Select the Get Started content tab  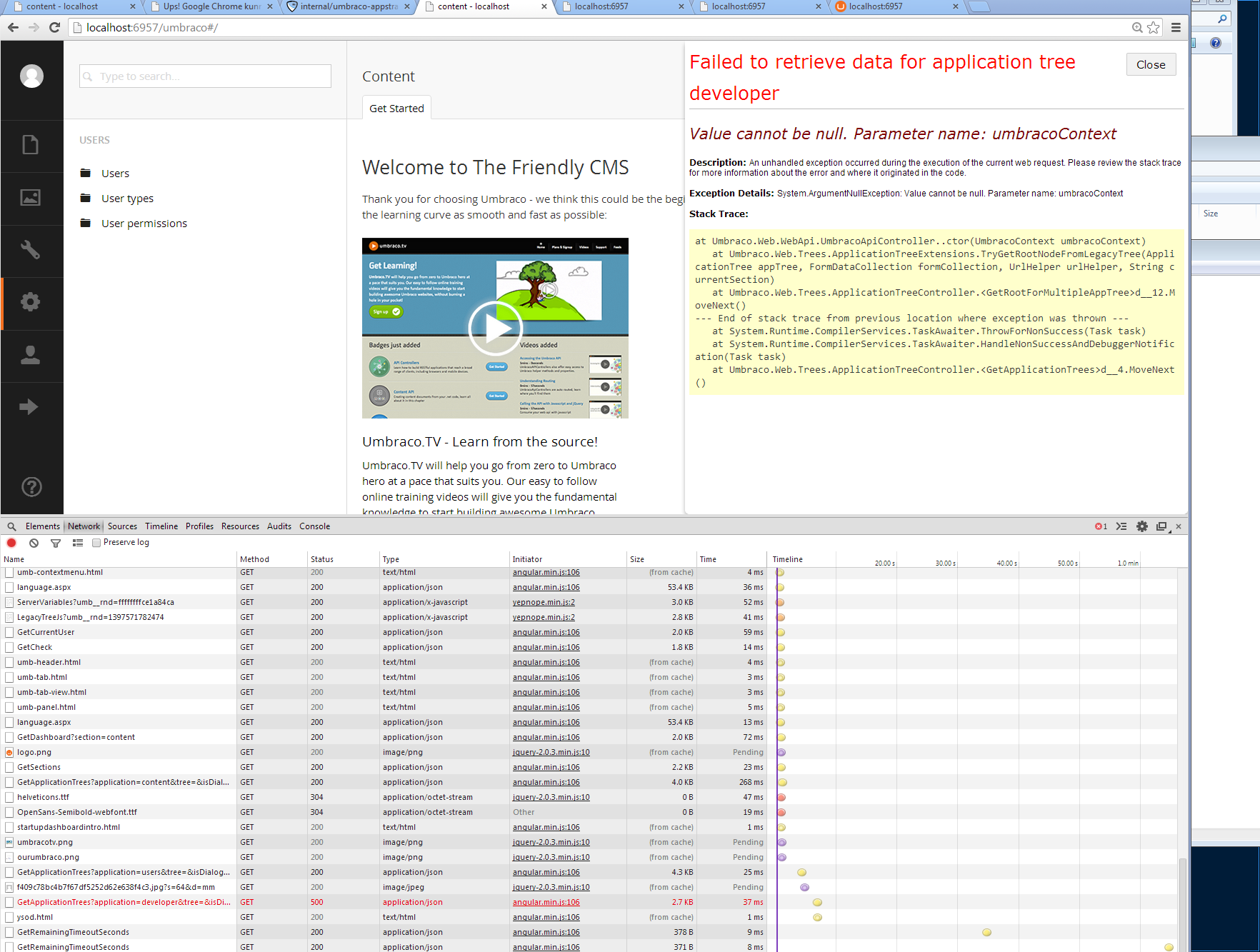(x=396, y=108)
